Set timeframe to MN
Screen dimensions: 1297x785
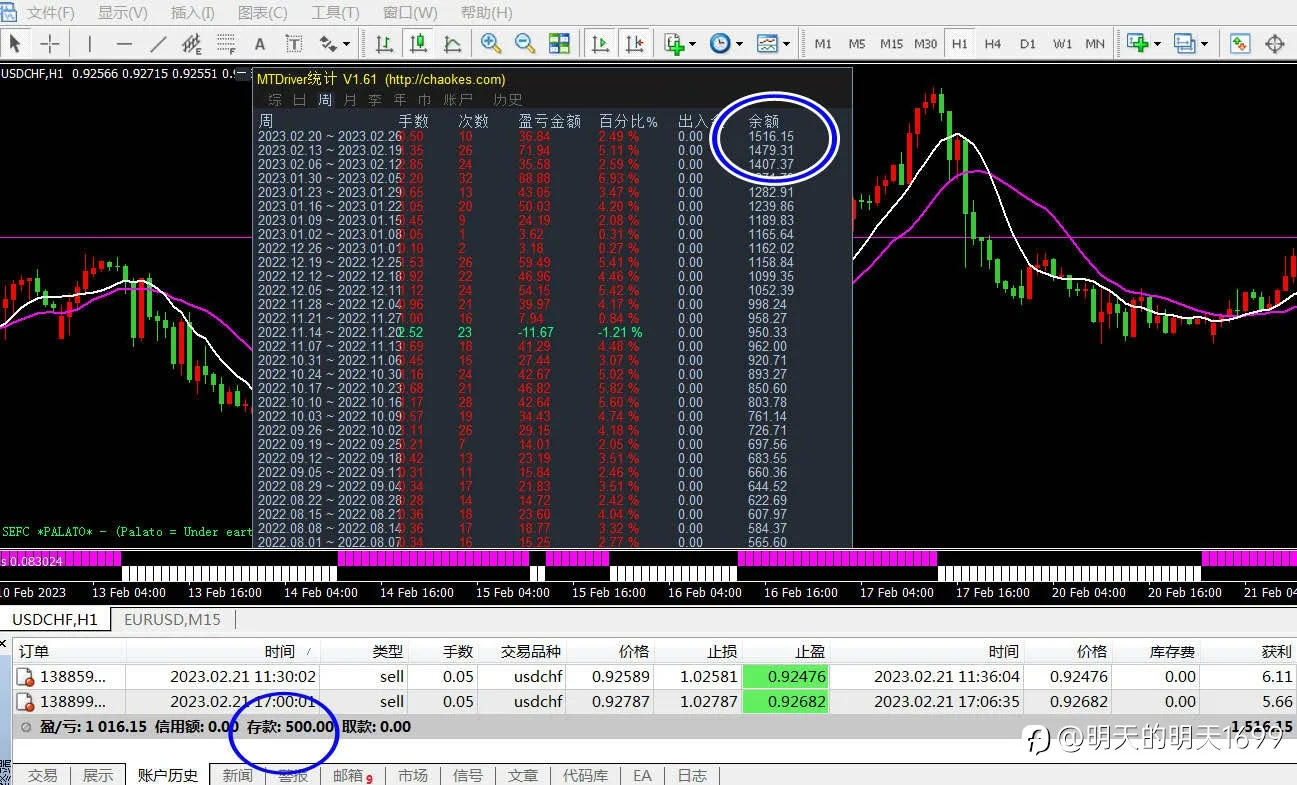point(1096,44)
